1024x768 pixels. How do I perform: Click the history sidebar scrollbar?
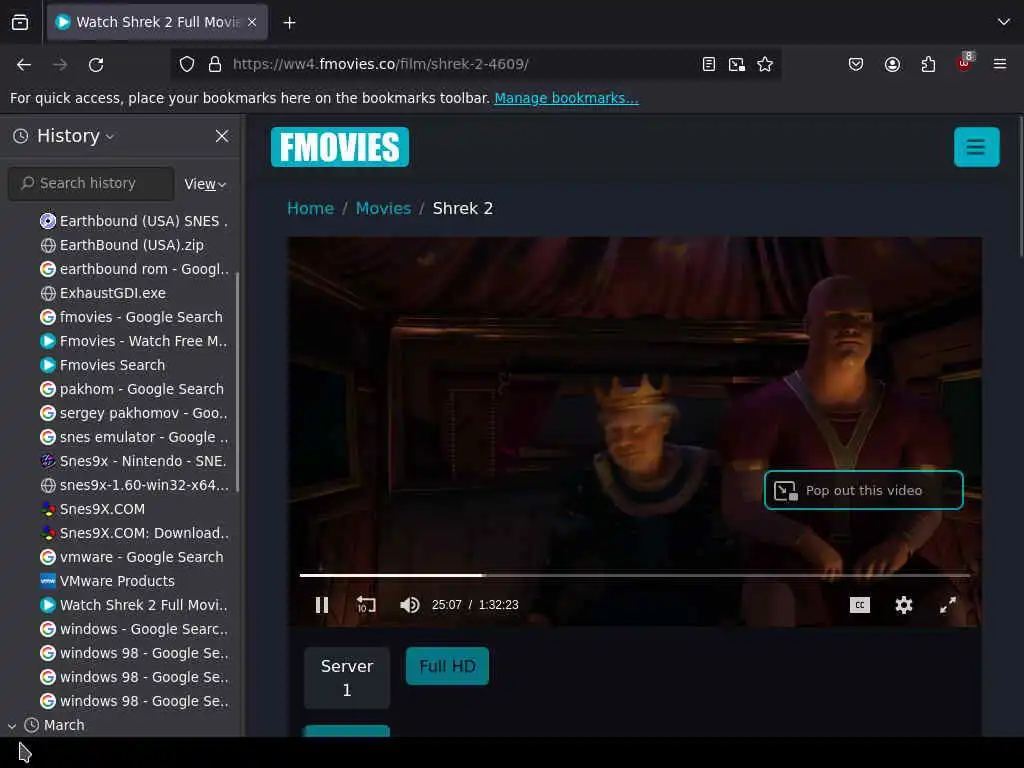click(237, 382)
